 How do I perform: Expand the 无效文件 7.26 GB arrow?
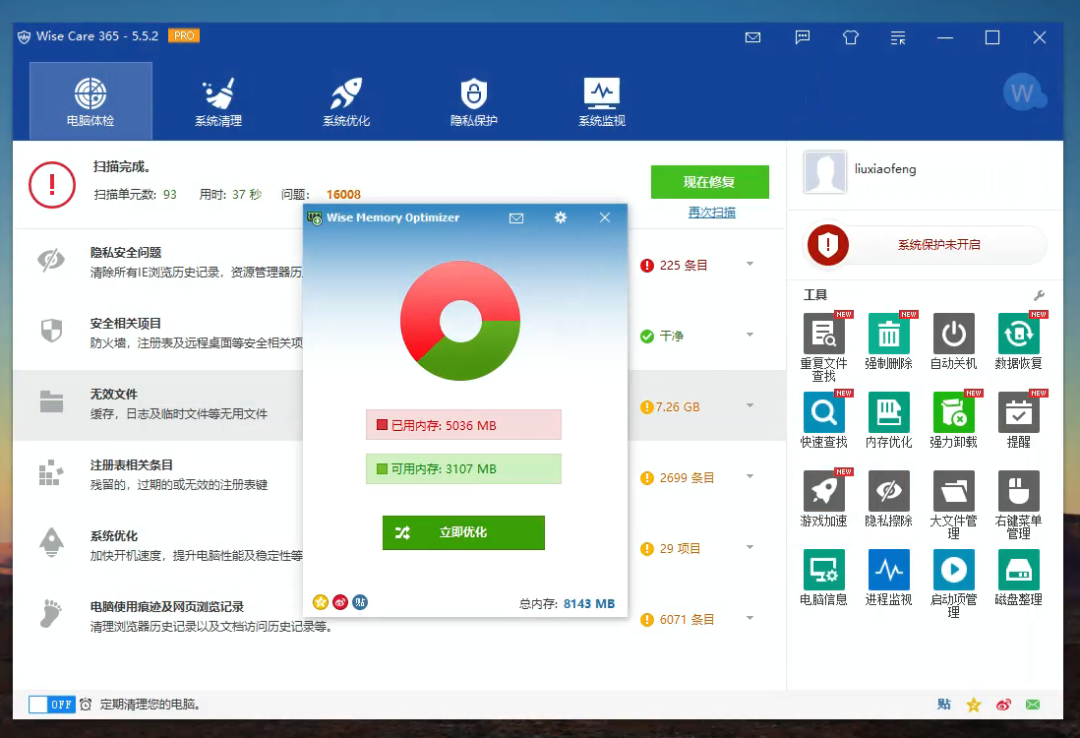pos(750,405)
